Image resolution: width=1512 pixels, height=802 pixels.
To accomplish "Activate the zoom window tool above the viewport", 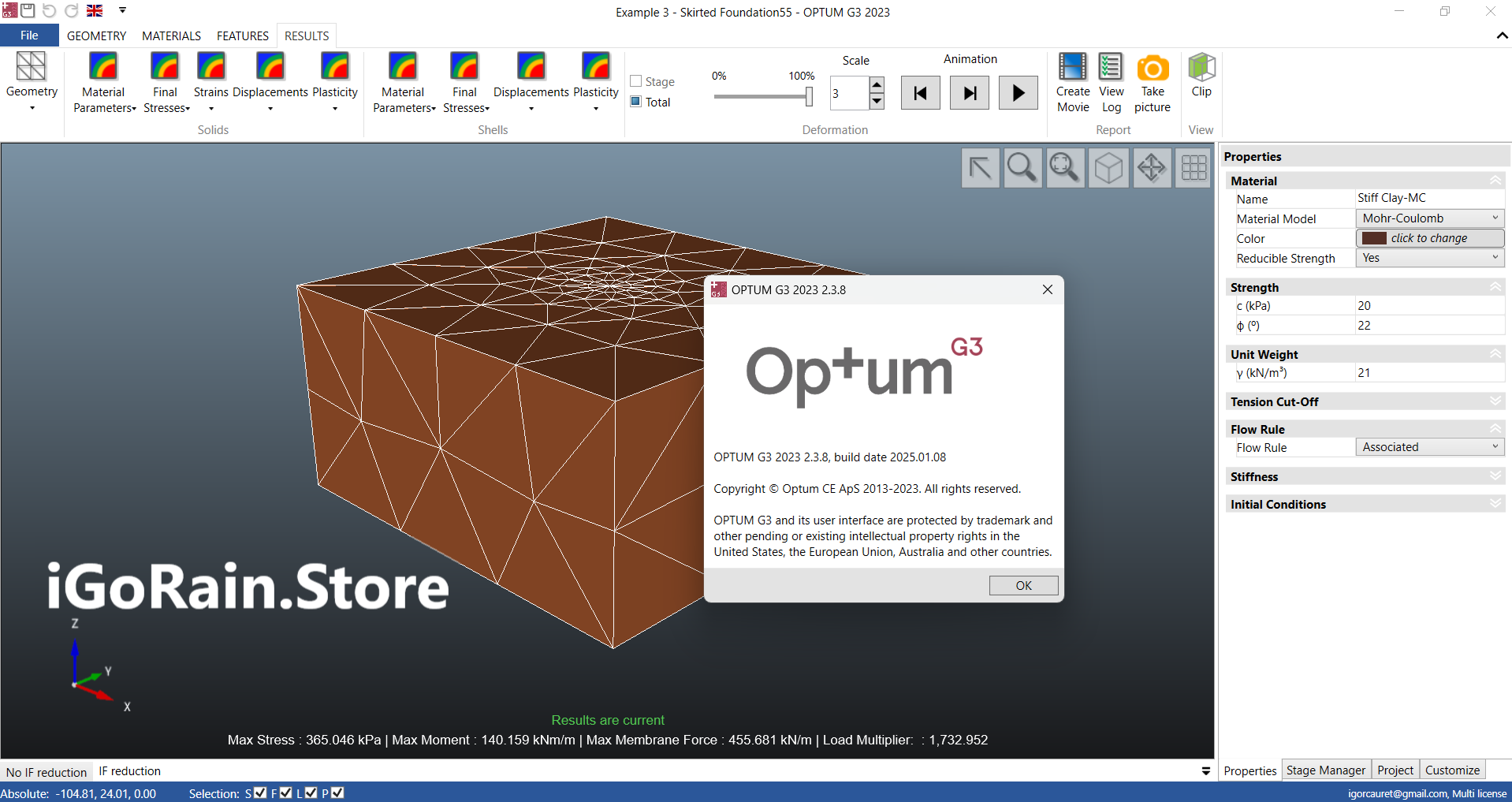I will tap(1065, 167).
